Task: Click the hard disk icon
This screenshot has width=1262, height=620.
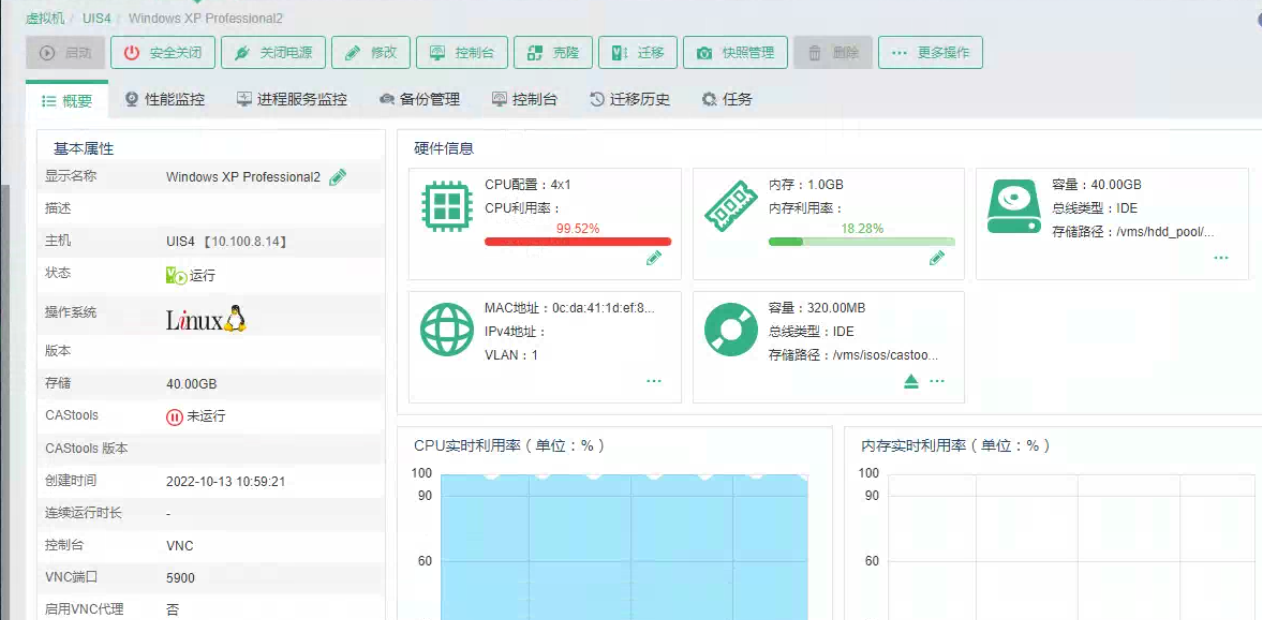Action: (1014, 207)
